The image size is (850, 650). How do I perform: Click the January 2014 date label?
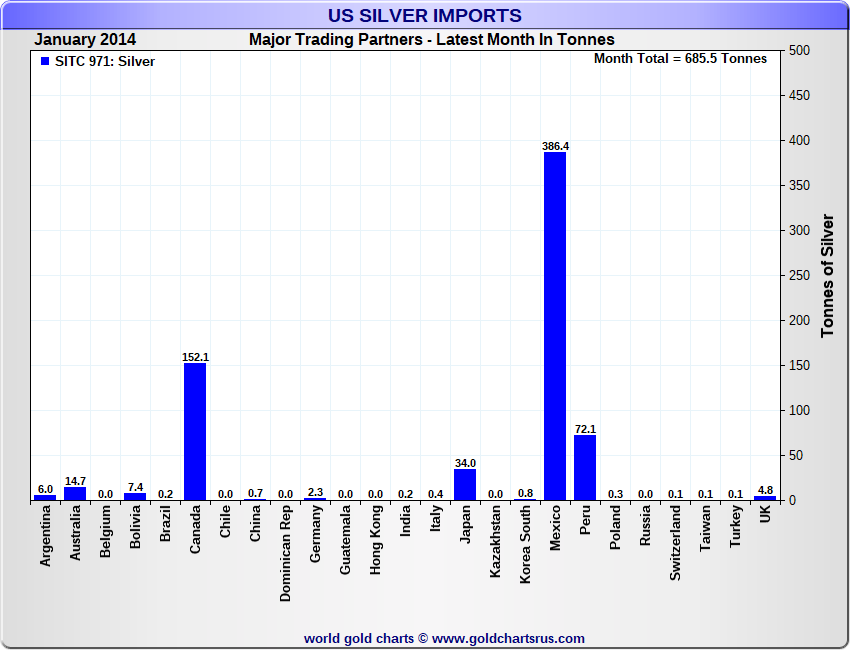(85, 40)
